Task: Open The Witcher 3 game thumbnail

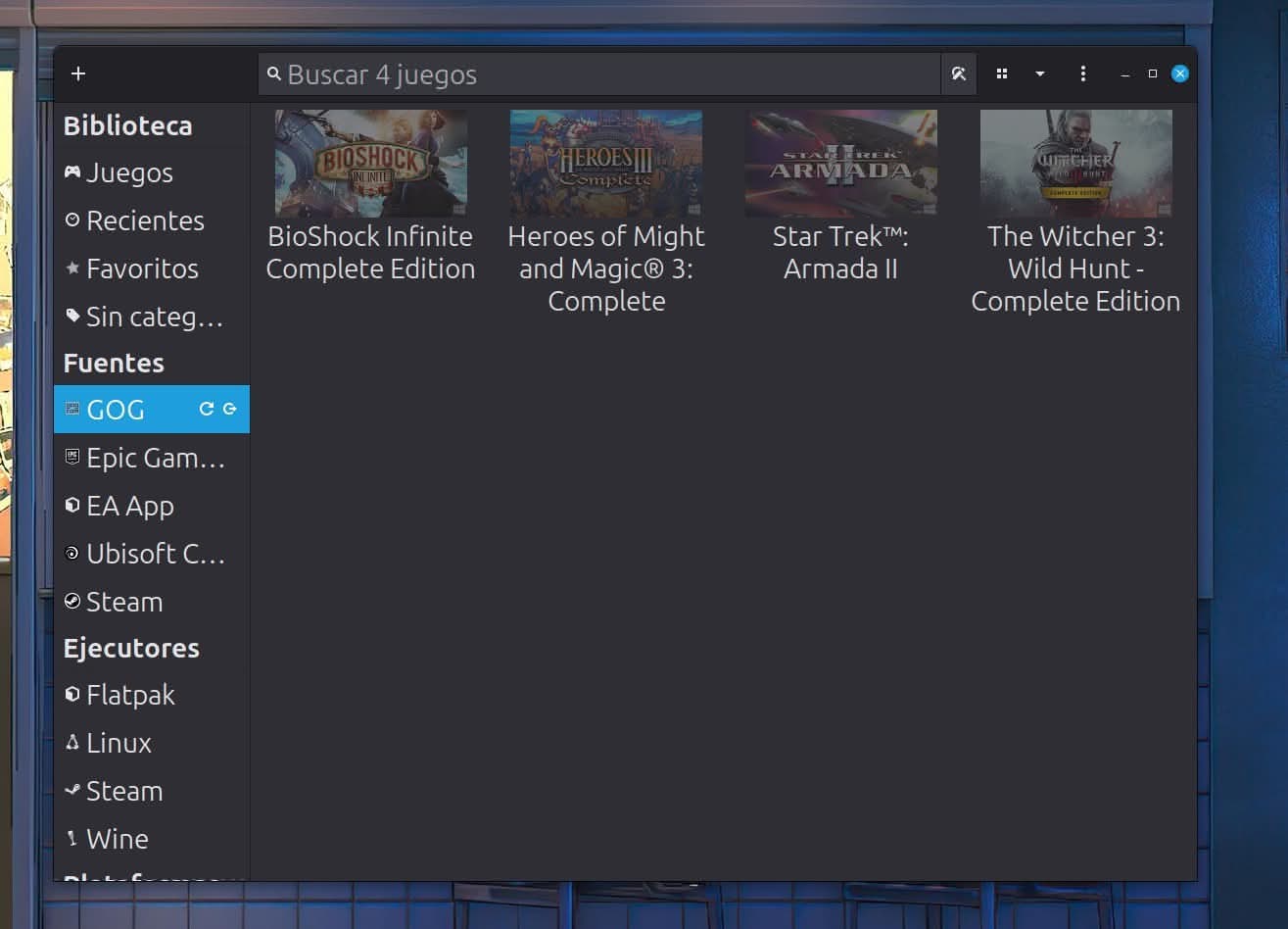Action: coord(1075,163)
